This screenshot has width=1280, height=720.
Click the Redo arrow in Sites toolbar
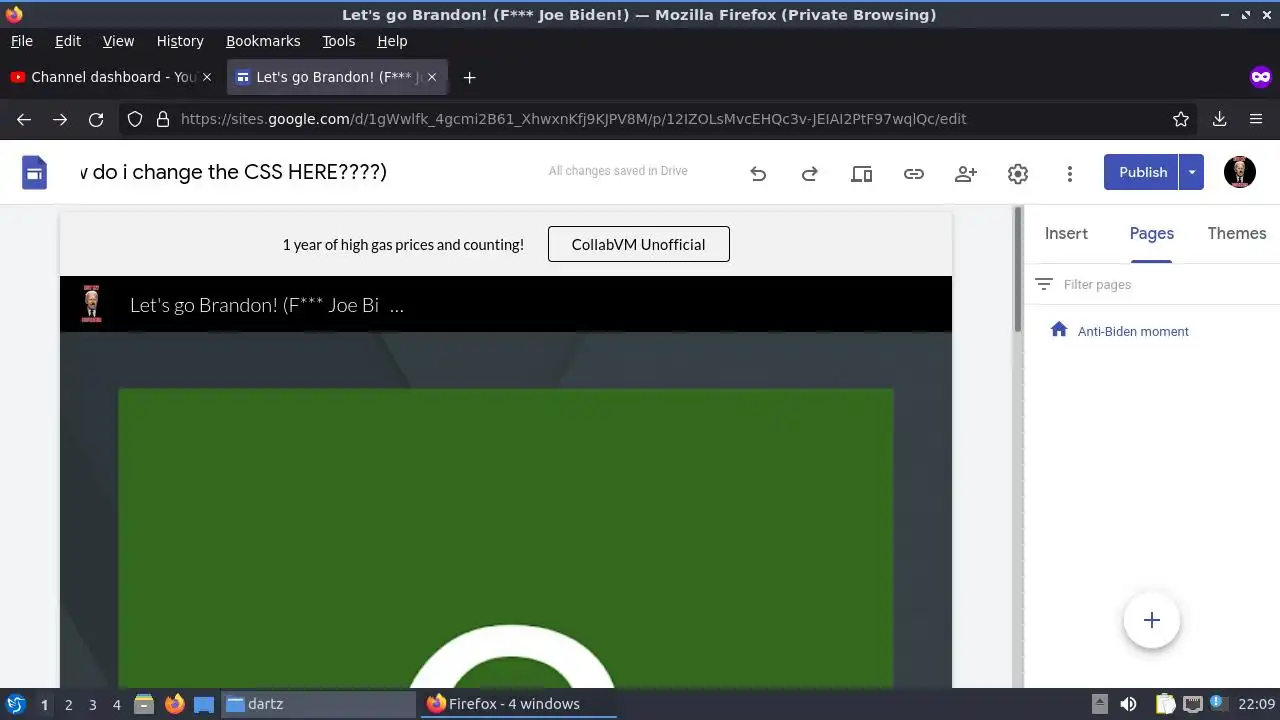[x=810, y=173]
